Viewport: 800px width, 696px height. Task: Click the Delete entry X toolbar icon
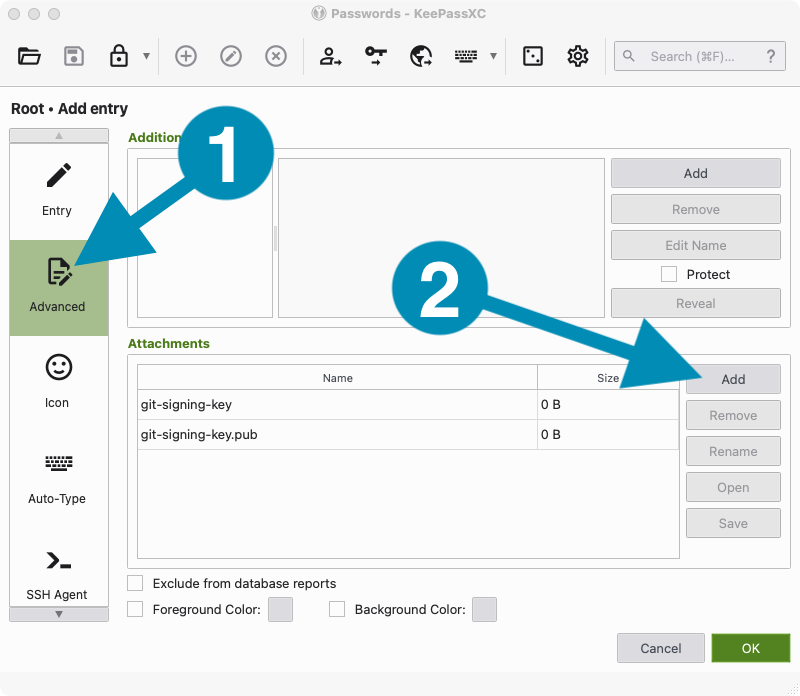pyautogui.click(x=276, y=56)
